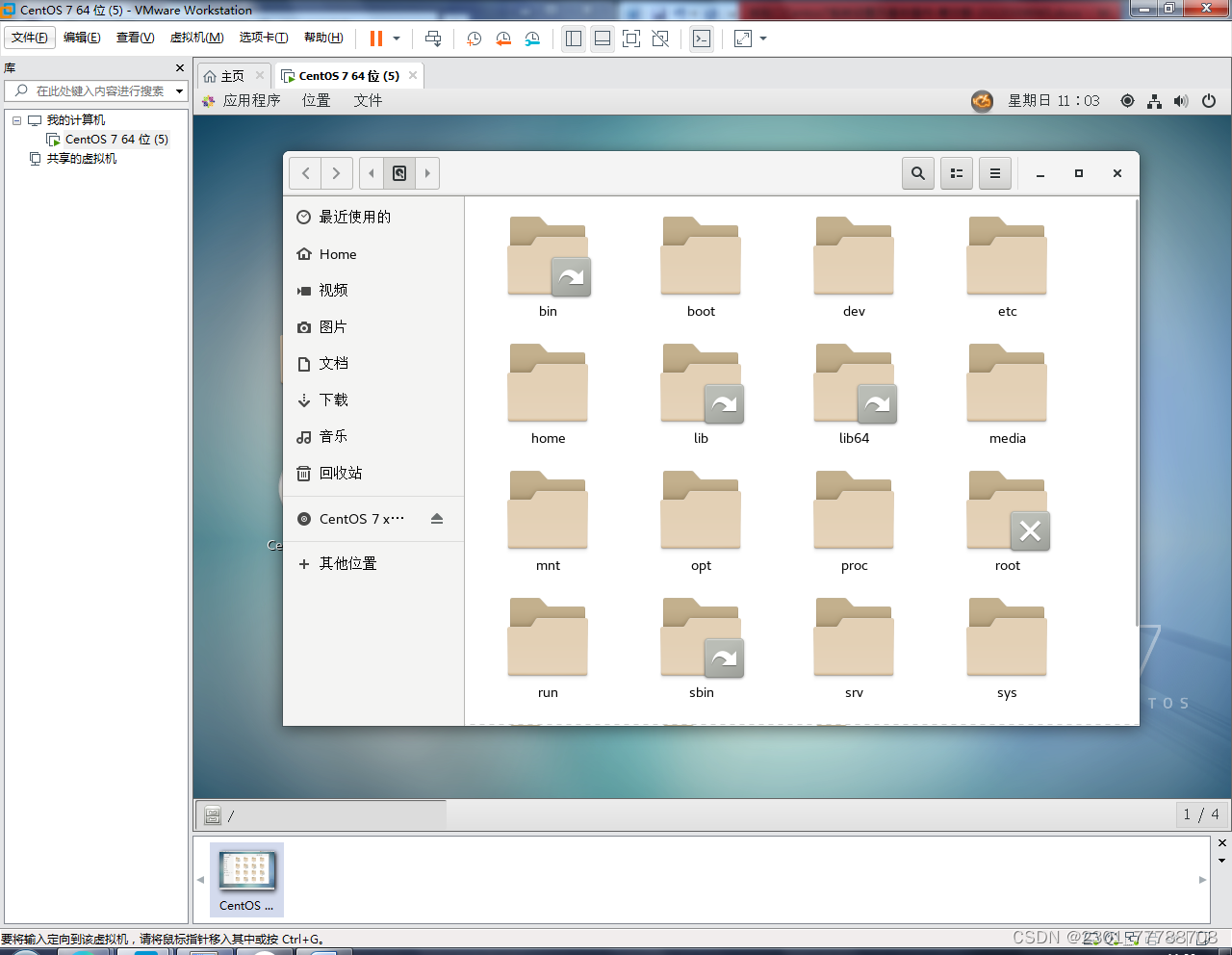Select Home in the file manager sidebar
The height and width of the screenshot is (955, 1232).
373,254
